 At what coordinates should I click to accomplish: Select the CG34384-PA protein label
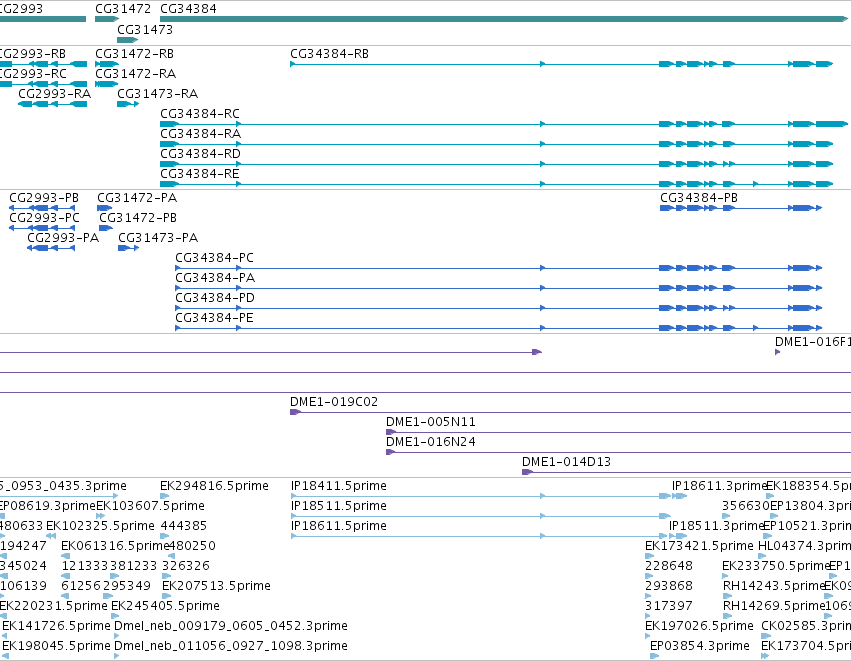215,278
